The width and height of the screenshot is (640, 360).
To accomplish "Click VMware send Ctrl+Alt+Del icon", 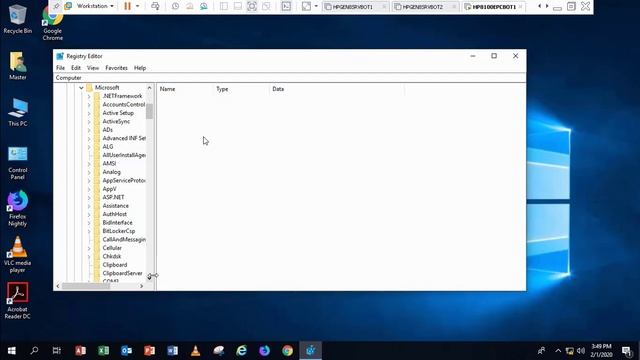I will coord(155,6).
